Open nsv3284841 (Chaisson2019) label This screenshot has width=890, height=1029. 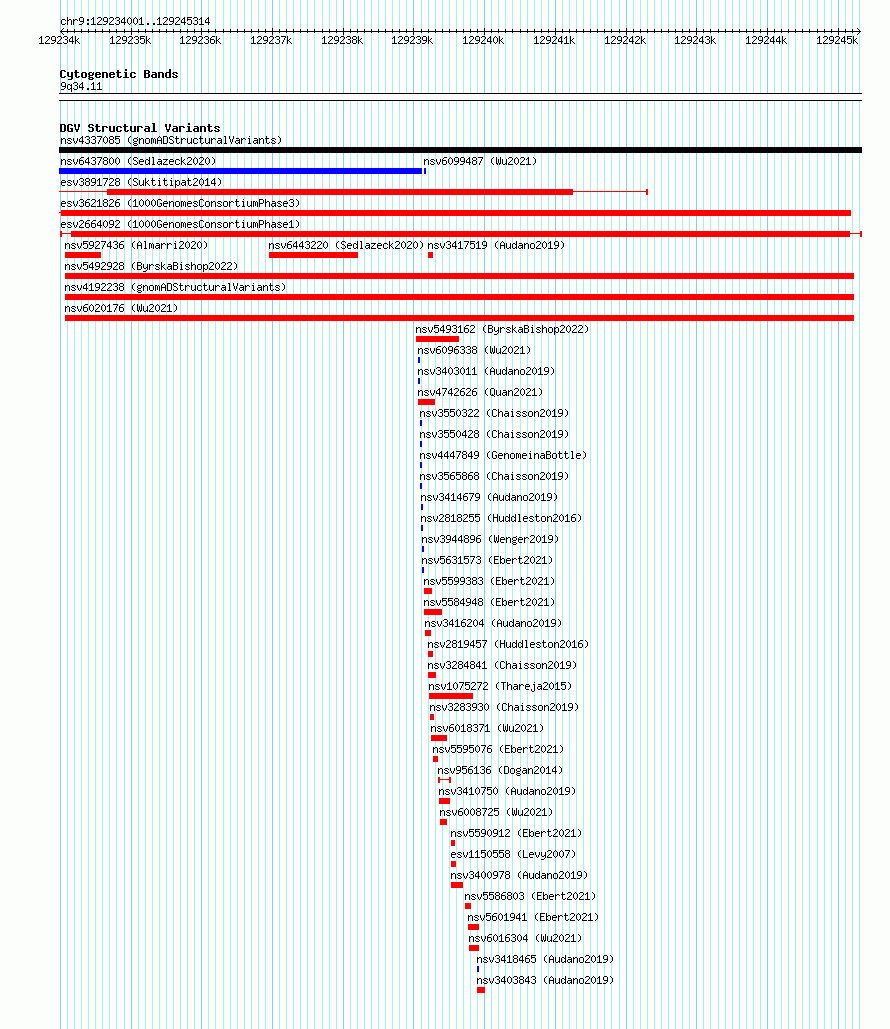point(502,665)
